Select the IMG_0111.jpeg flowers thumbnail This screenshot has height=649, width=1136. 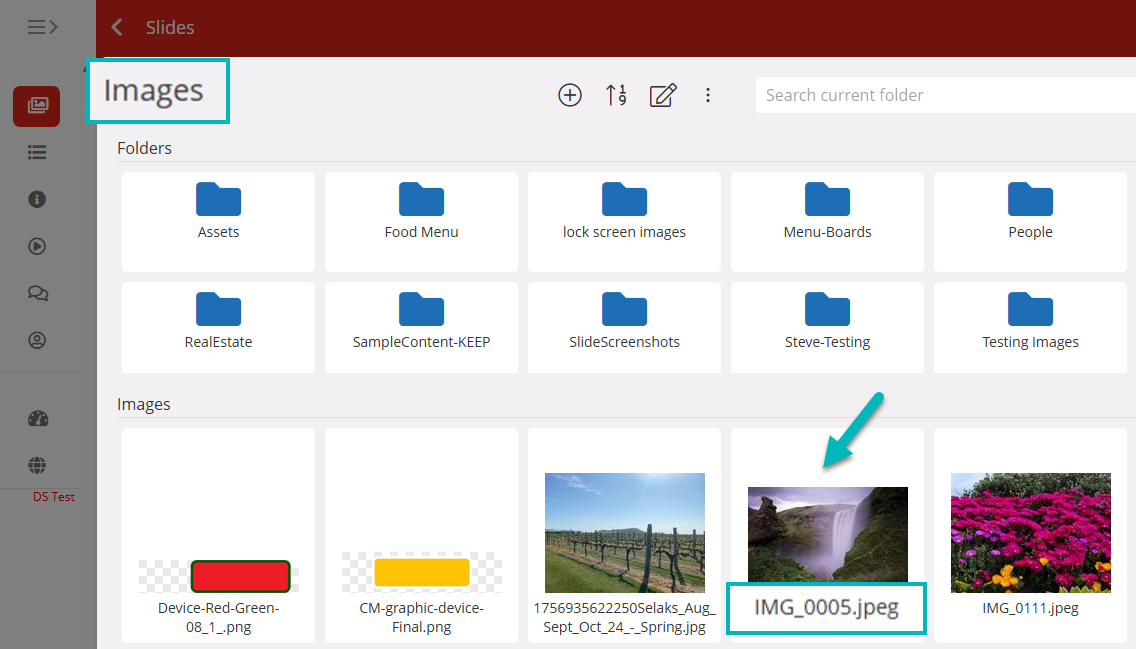pos(1030,533)
